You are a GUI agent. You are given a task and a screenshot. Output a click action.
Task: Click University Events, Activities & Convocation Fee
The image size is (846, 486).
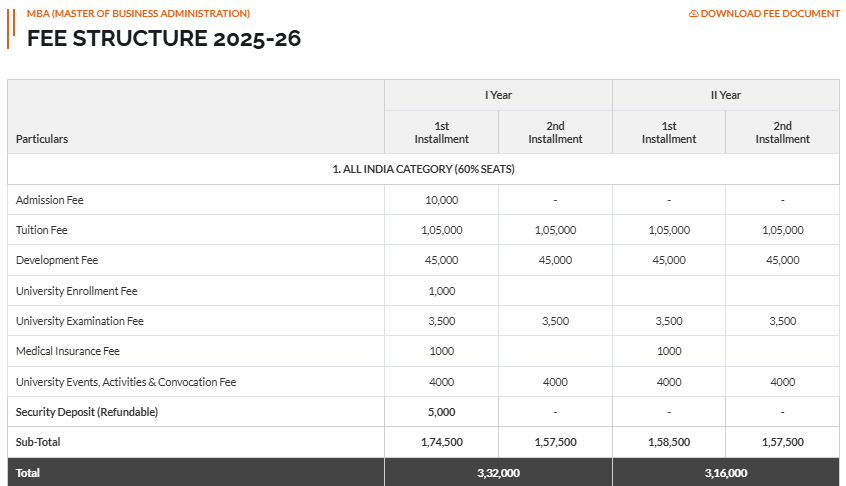point(126,382)
